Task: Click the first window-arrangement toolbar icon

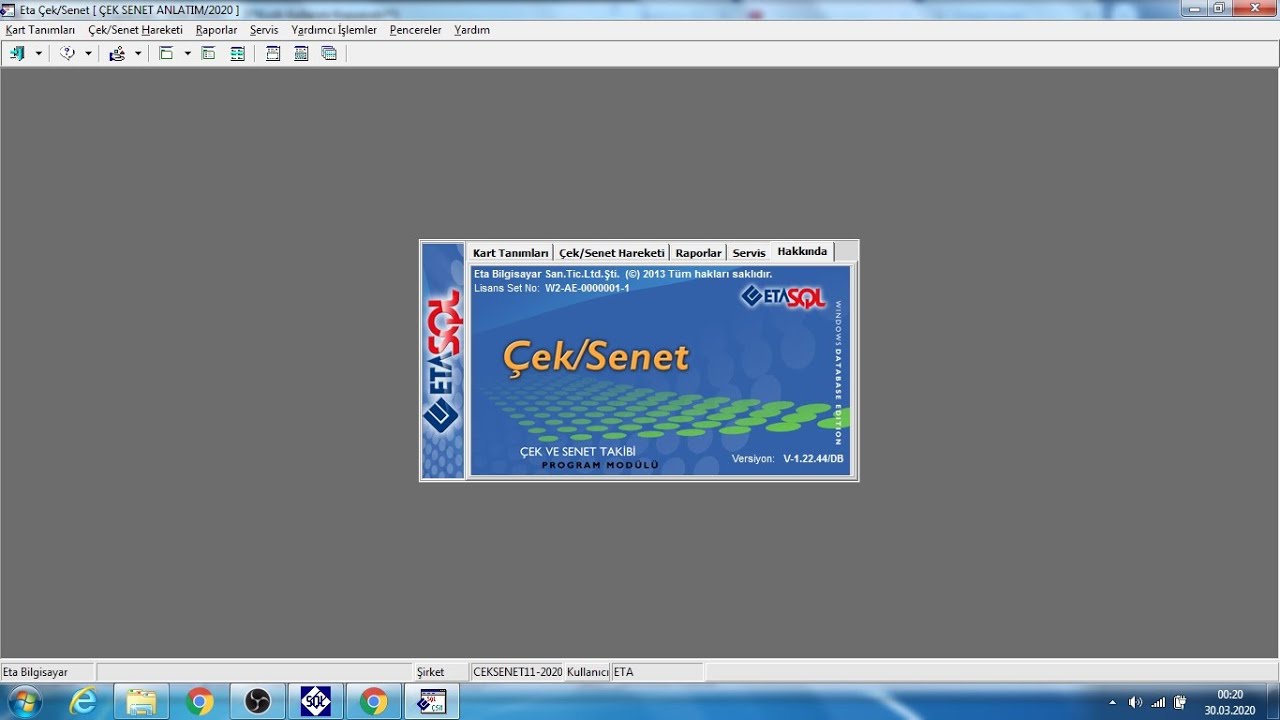Action: tap(273, 54)
